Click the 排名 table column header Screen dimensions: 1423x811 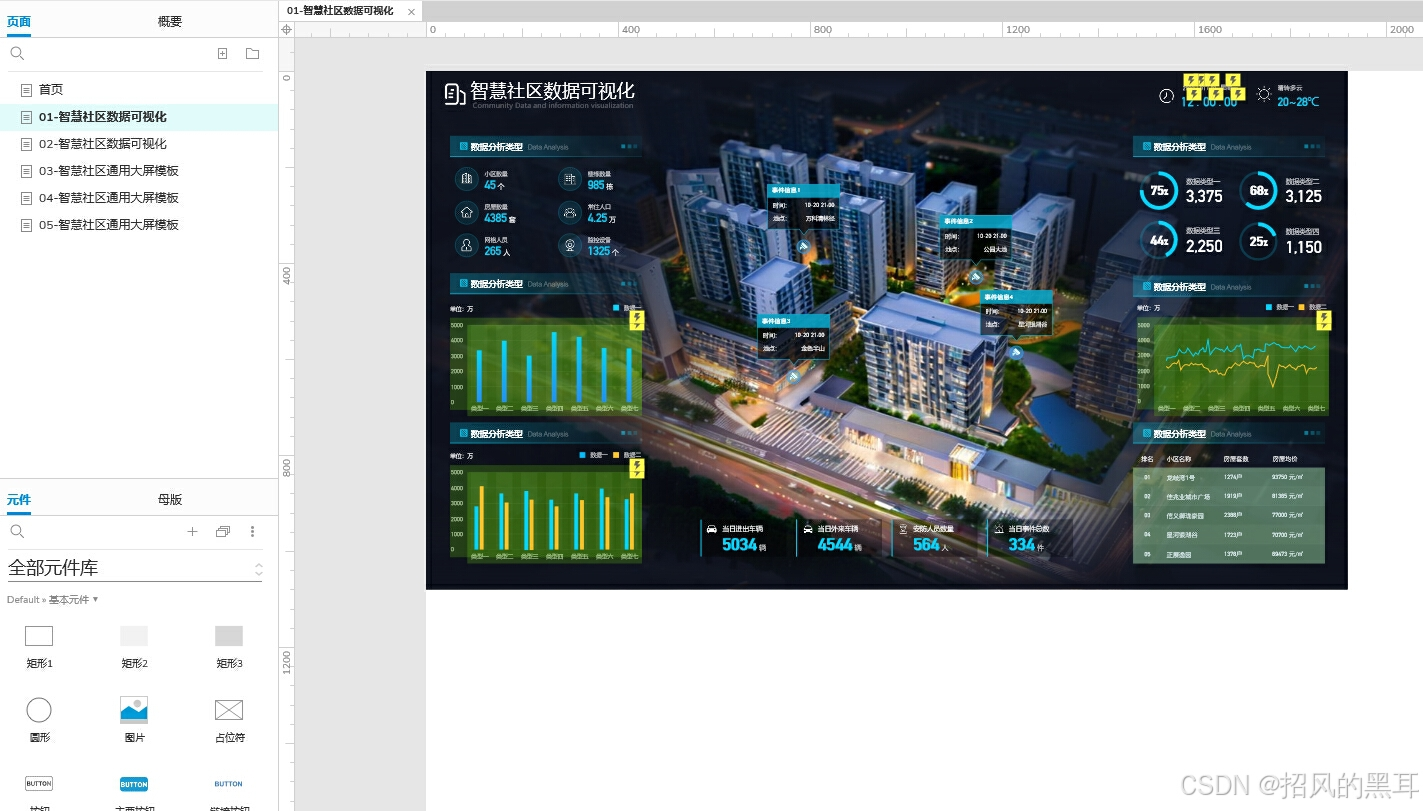click(x=1147, y=459)
